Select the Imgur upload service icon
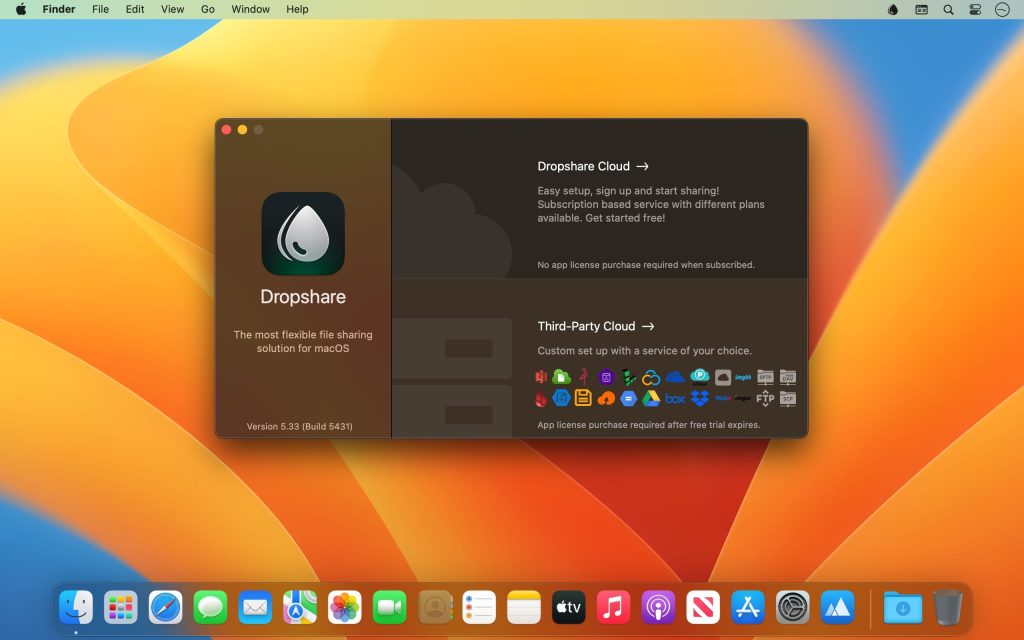 (742, 399)
